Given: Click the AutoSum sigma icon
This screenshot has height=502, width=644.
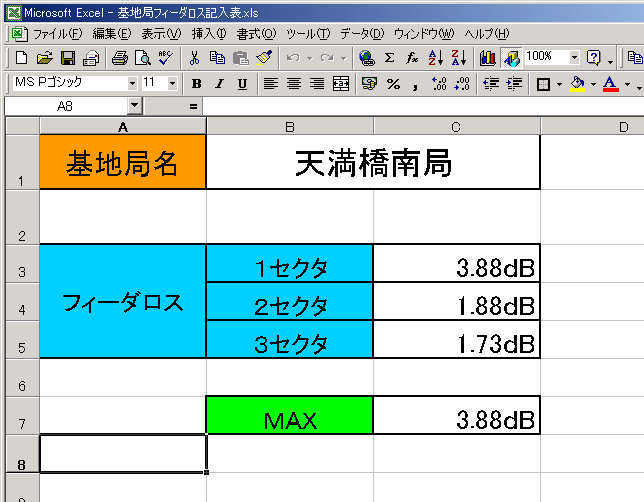Looking at the screenshot, I should 389,58.
